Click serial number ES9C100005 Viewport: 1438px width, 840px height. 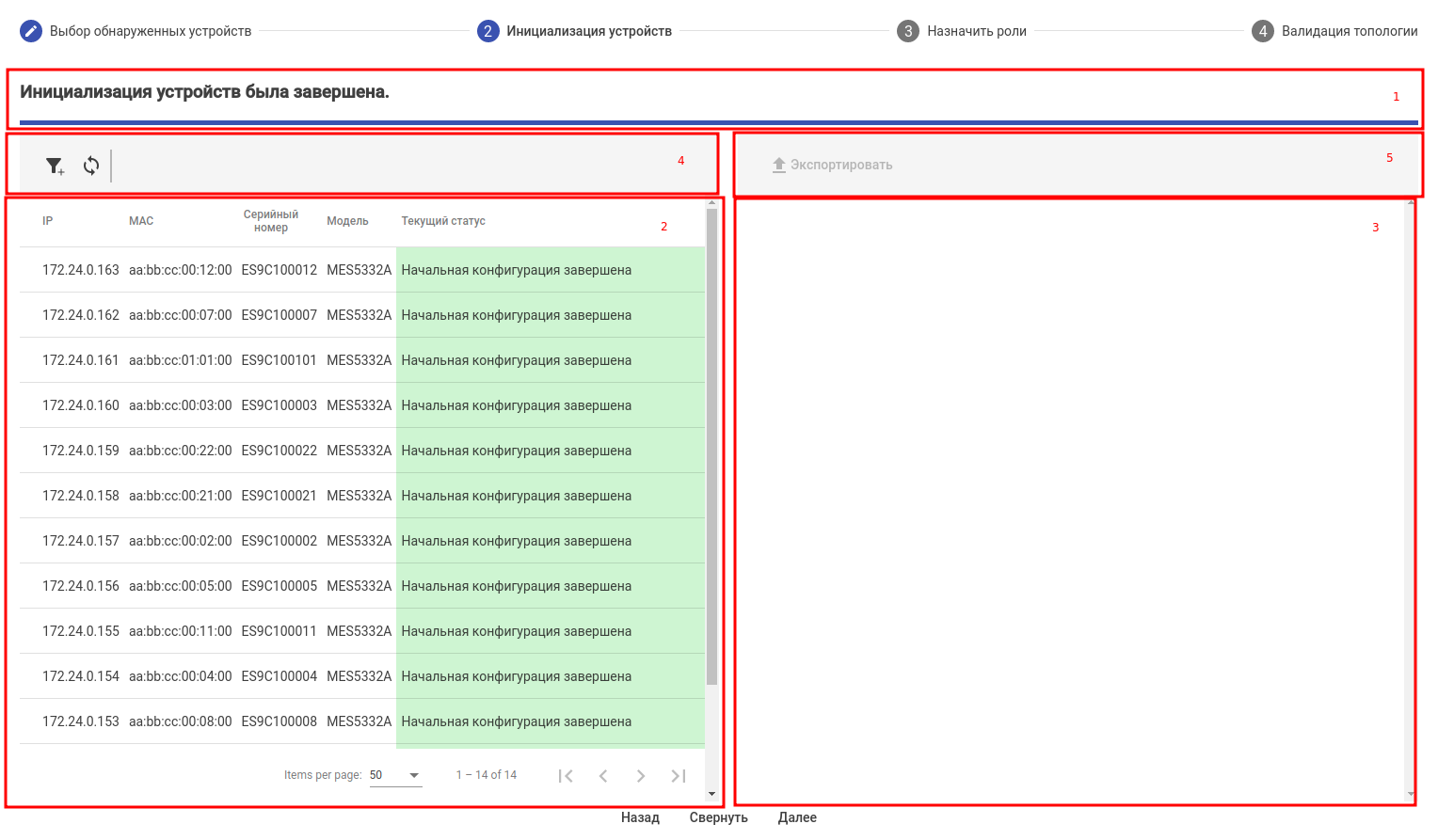tap(280, 586)
